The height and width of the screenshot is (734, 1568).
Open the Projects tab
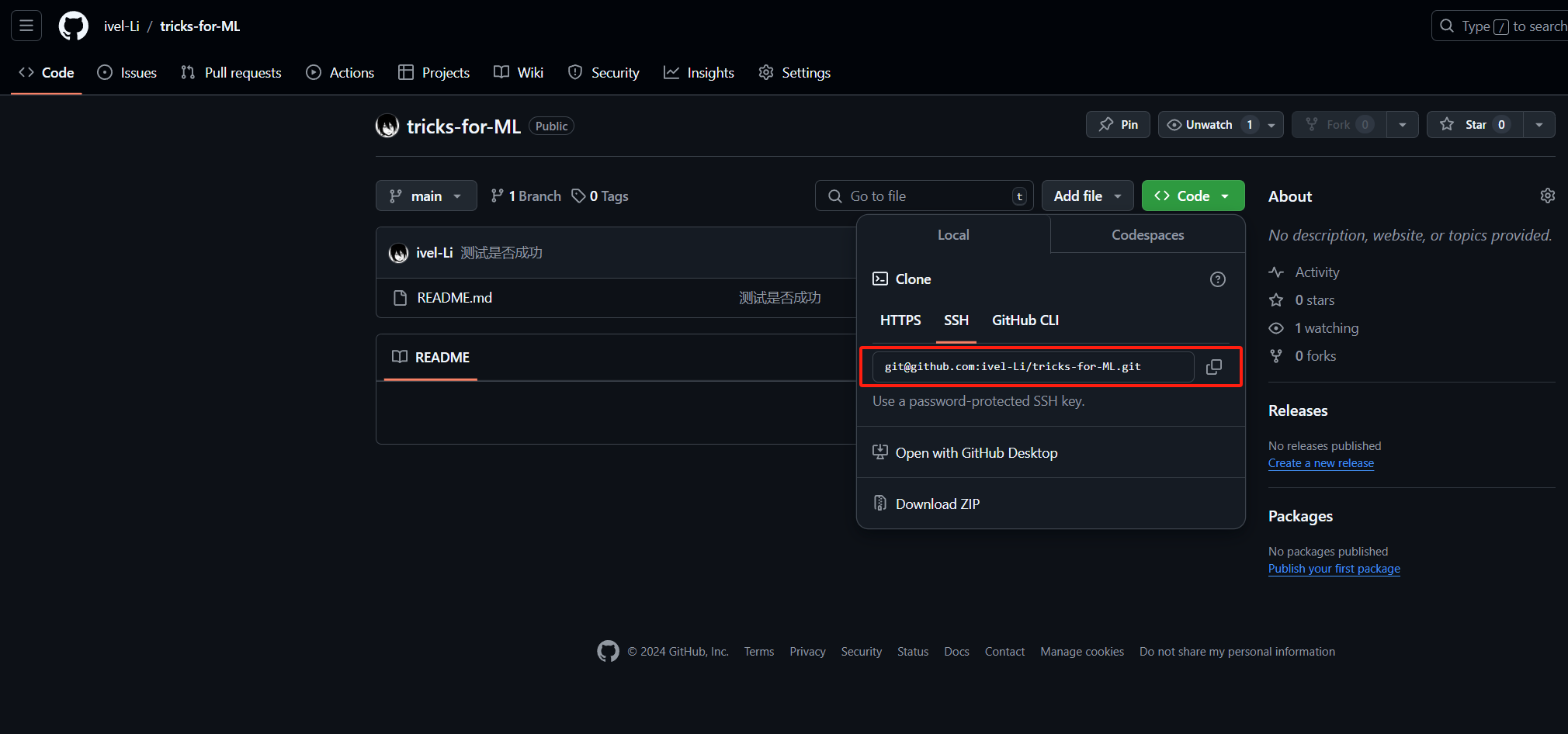pyautogui.click(x=434, y=72)
